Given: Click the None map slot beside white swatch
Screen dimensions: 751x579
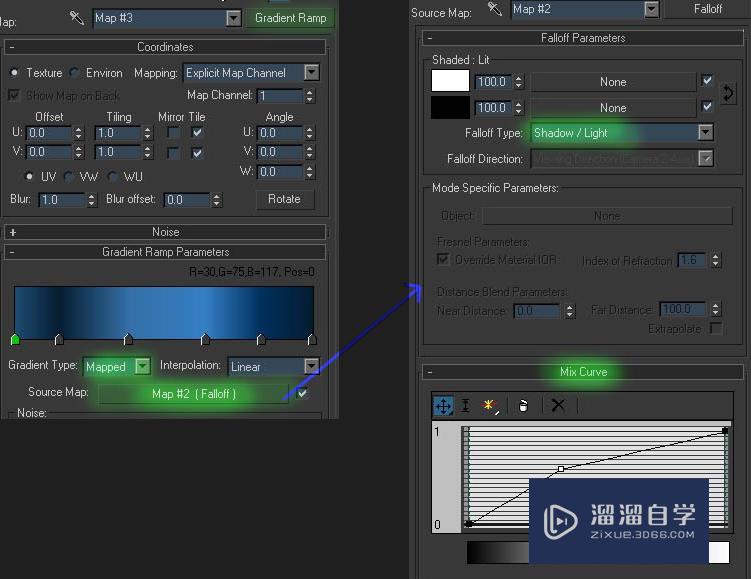Looking at the screenshot, I should tap(613, 82).
